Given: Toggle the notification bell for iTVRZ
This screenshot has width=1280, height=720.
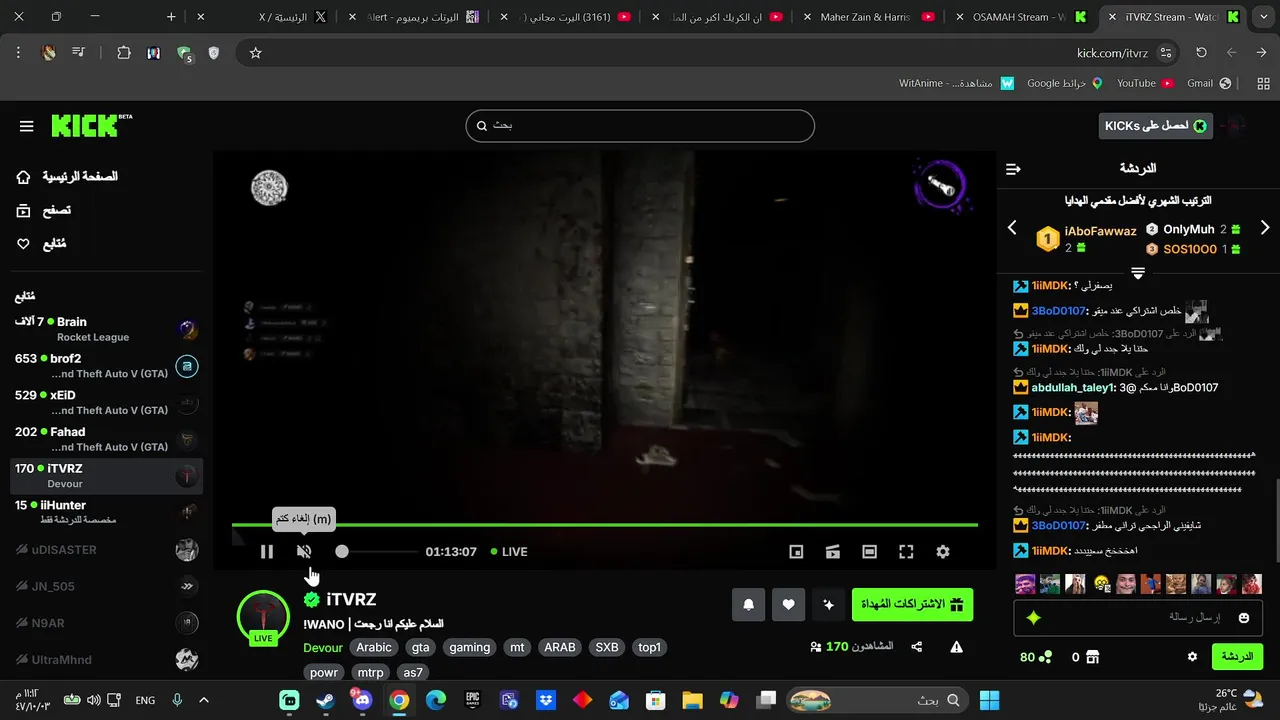Looking at the screenshot, I should coord(748,604).
